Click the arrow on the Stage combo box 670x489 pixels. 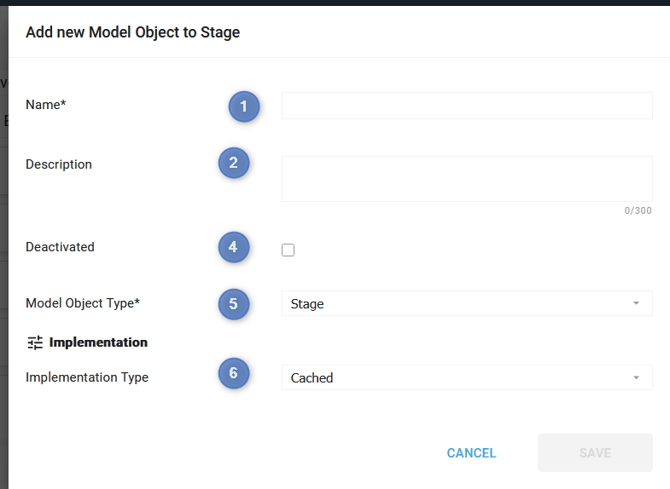coord(636,304)
